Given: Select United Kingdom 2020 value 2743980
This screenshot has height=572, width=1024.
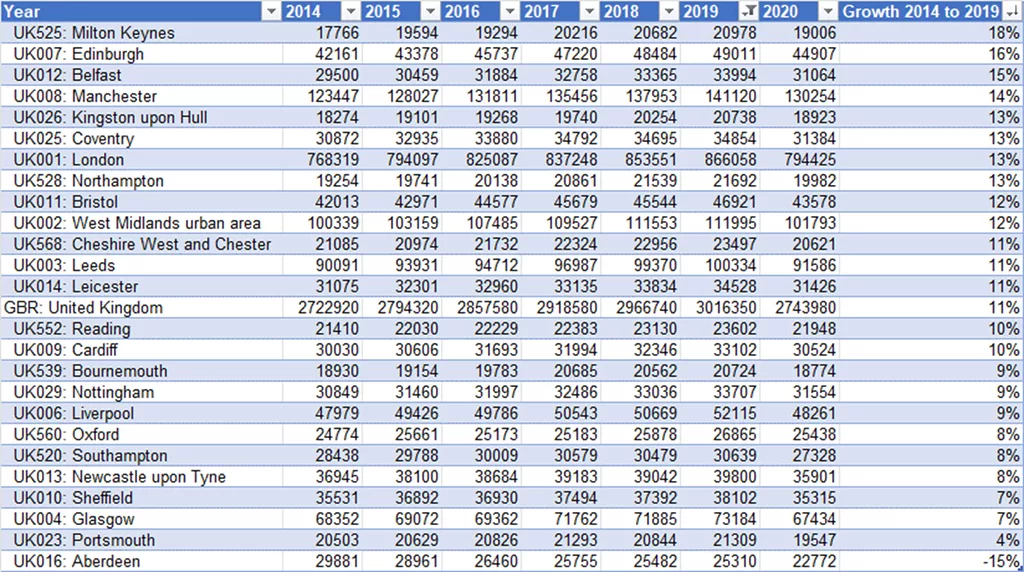Looking at the screenshot, I should click(806, 308).
